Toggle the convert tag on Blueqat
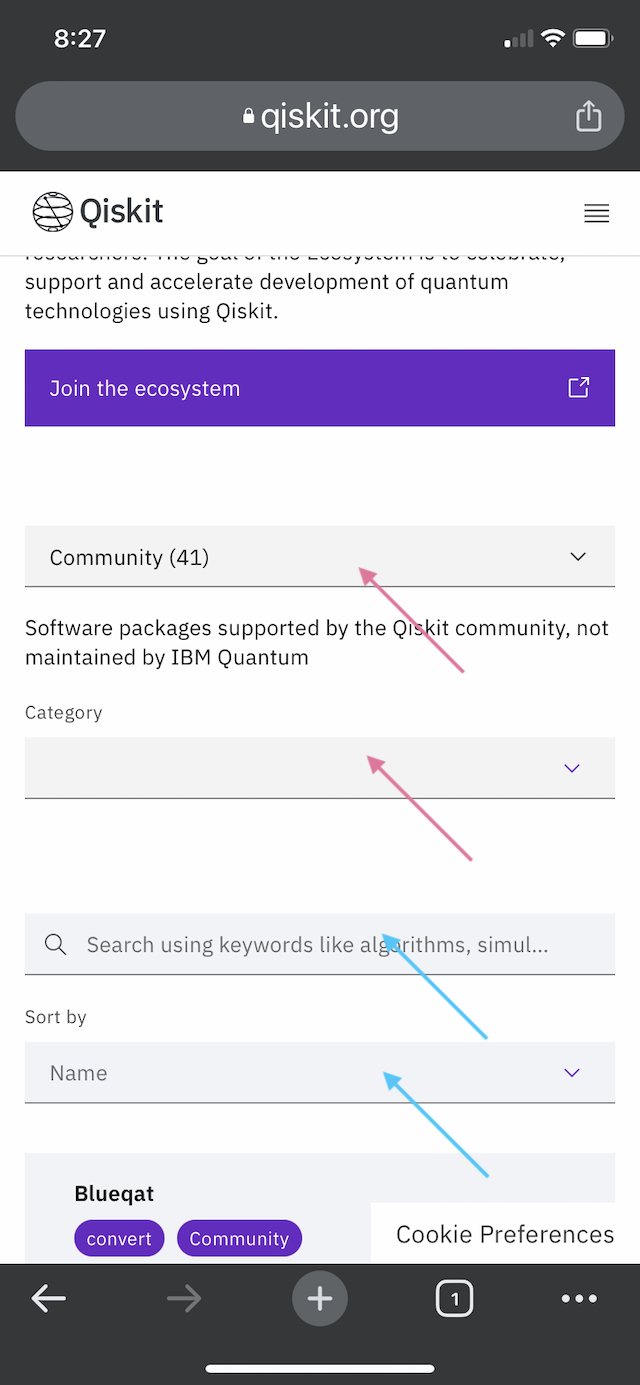The height and width of the screenshot is (1385, 640). tap(118, 1238)
